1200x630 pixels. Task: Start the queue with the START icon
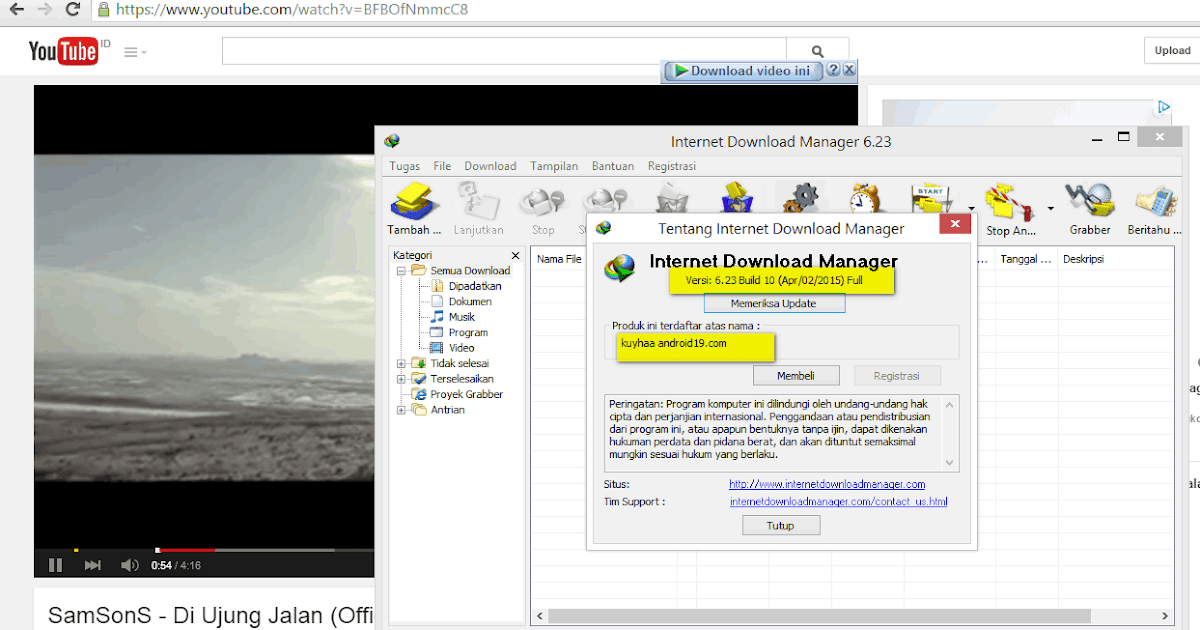pos(933,195)
